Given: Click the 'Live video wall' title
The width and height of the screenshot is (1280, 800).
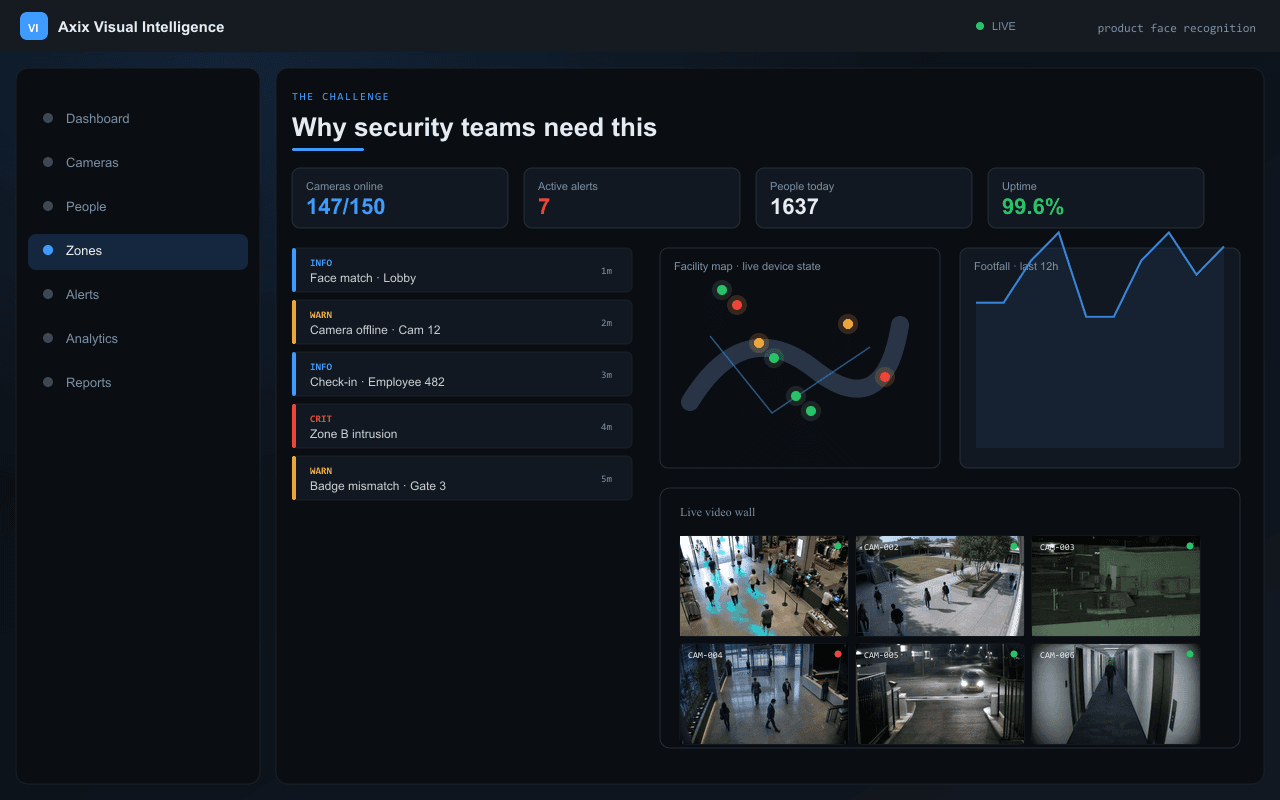Looking at the screenshot, I should pos(718,512).
